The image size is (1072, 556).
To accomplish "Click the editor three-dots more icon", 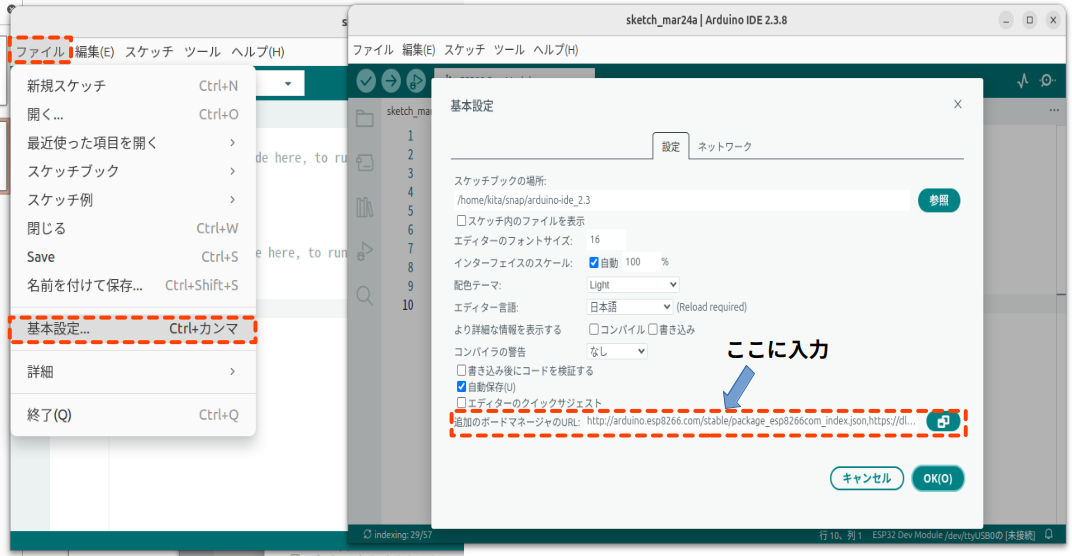I will coord(1054,110).
